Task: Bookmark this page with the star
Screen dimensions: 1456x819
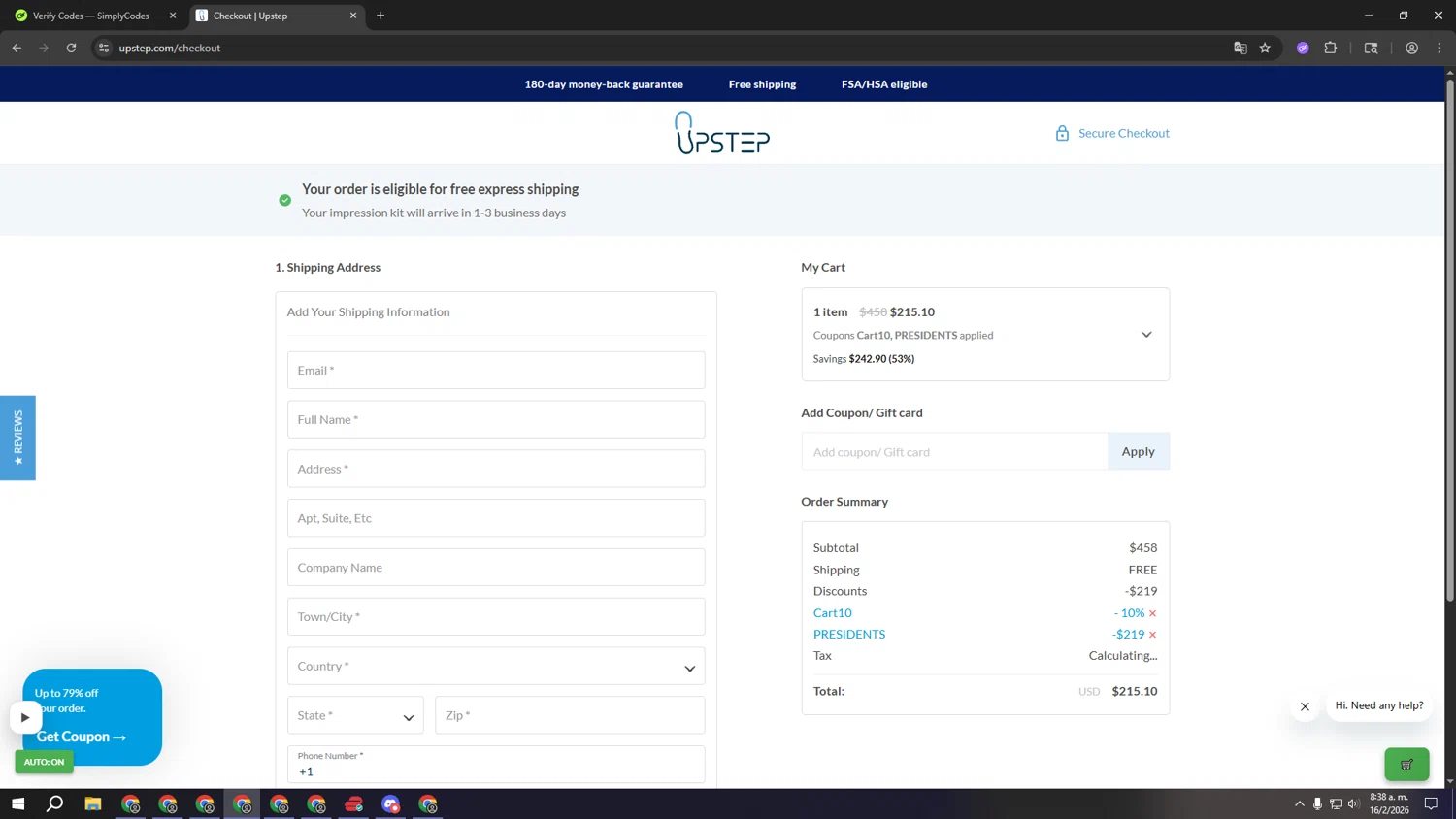Action: point(1265,48)
